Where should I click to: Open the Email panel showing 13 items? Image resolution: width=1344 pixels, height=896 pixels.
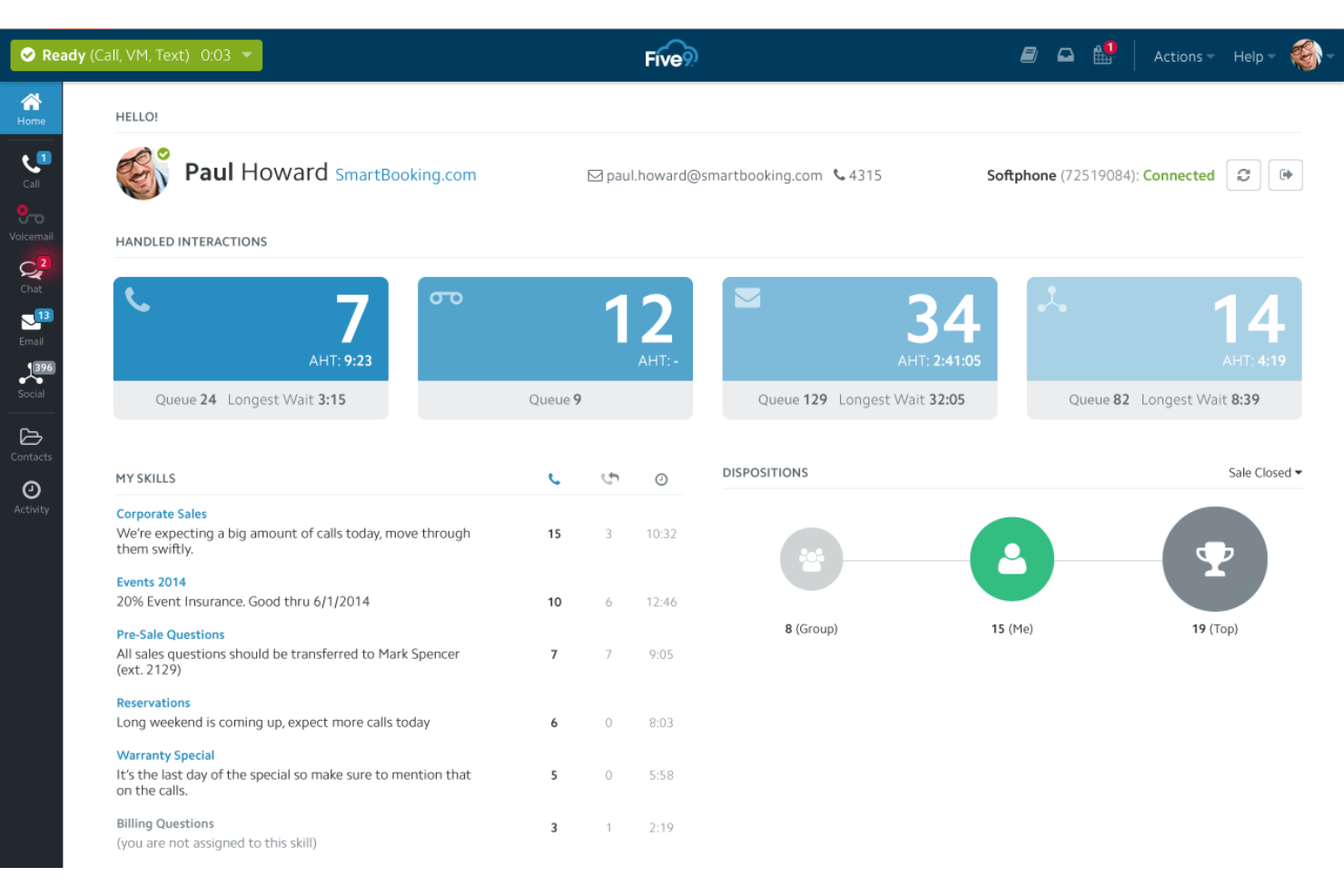[31, 327]
